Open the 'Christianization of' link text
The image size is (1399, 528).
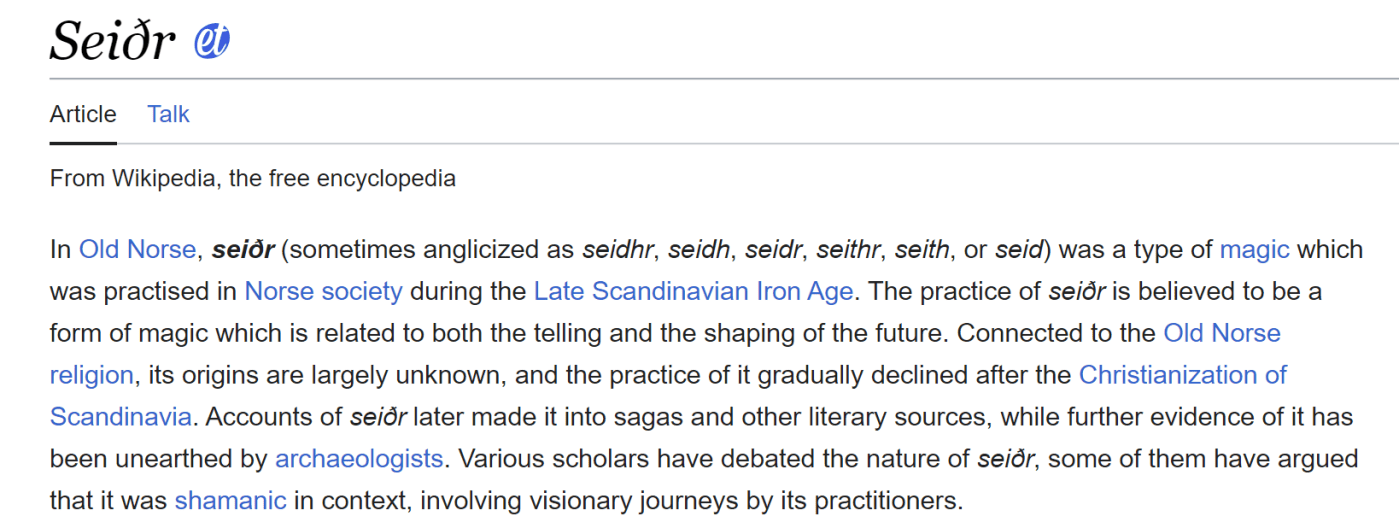(1182, 375)
